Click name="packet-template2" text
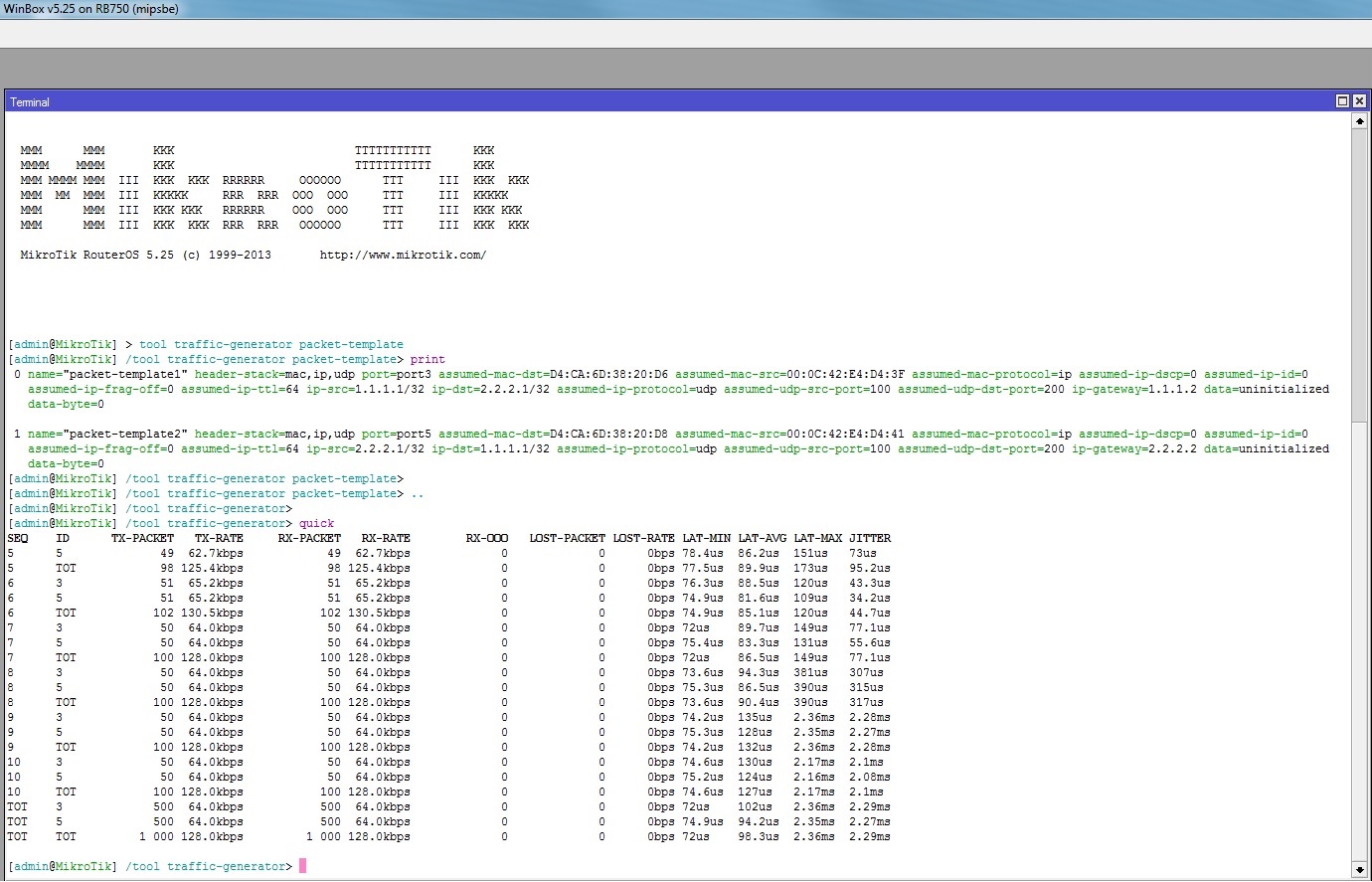Viewport: 1372px width, 882px height. click(107, 434)
